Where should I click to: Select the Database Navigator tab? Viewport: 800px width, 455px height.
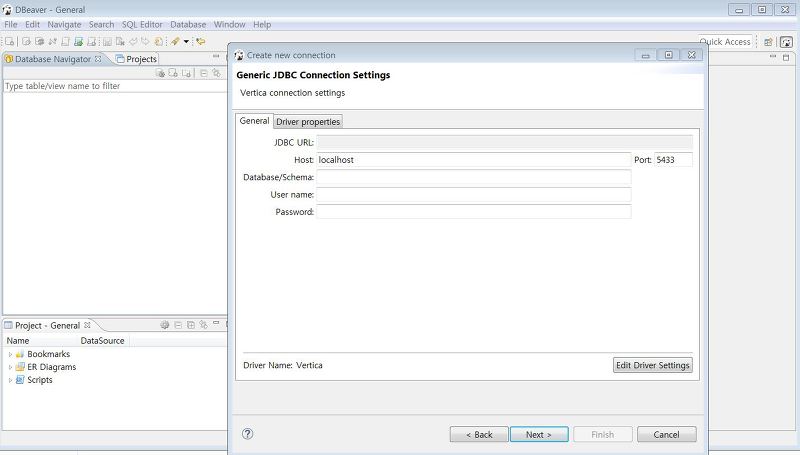pos(53,59)
